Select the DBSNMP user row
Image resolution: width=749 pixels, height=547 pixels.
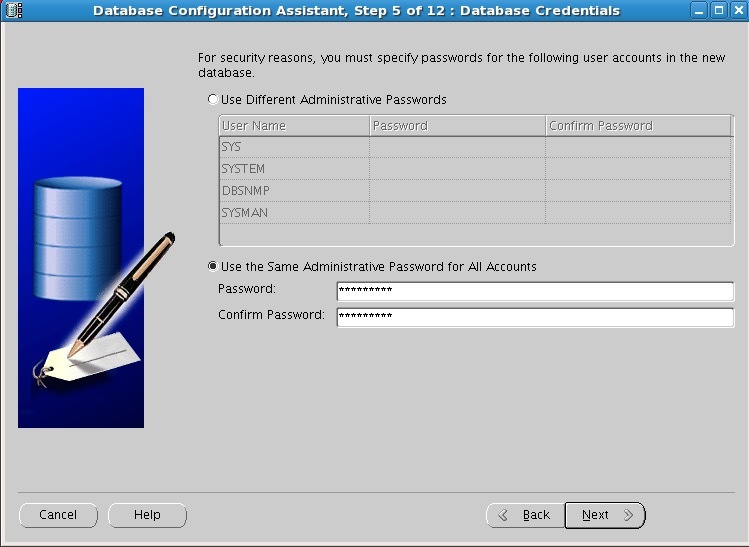click(475, 191)
